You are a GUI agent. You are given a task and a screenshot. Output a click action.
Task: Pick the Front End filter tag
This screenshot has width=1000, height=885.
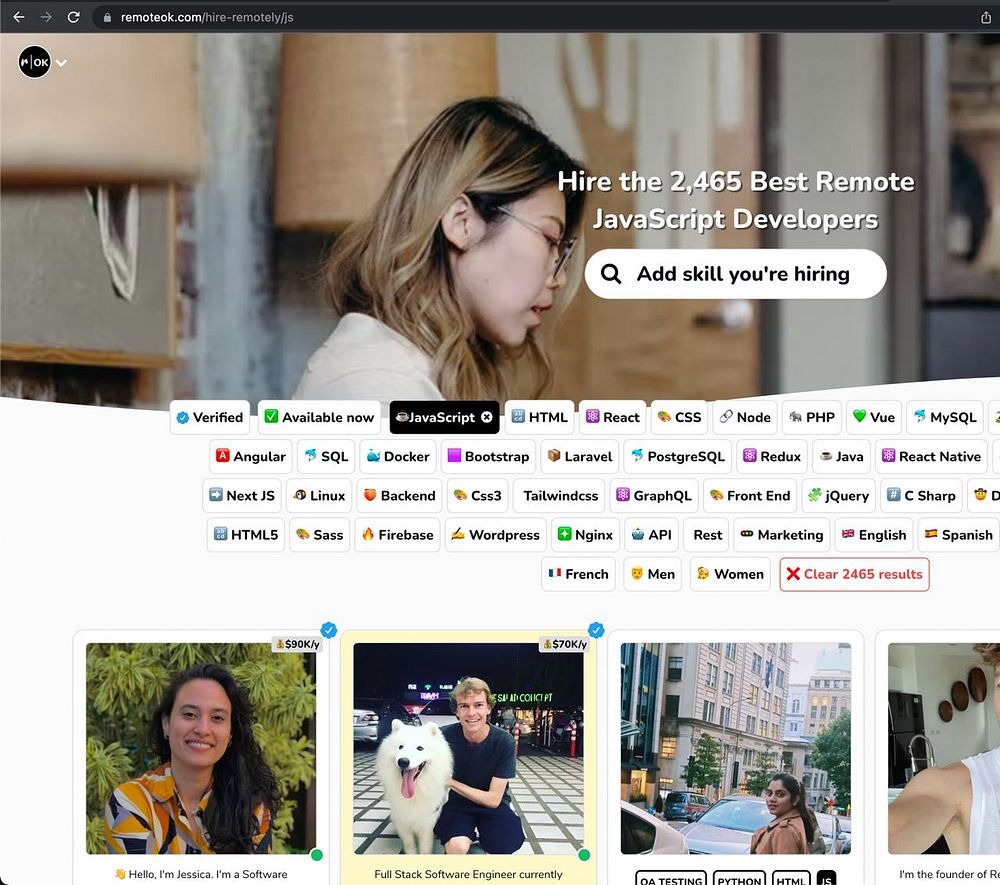pyautogui.click(x=750, y=495)
